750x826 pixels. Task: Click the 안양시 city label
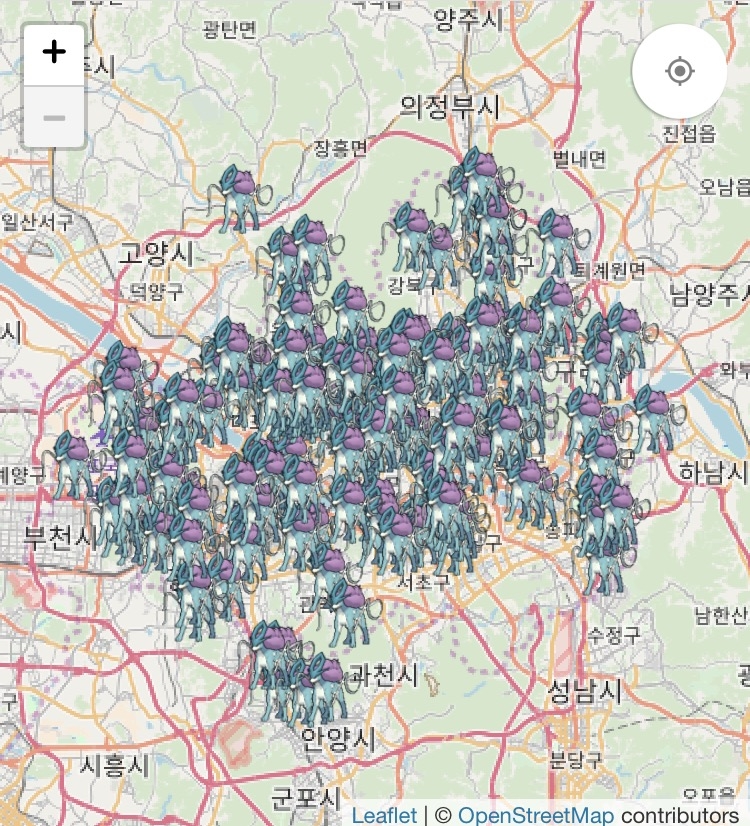pyautogui.click(x=338, y=739)
